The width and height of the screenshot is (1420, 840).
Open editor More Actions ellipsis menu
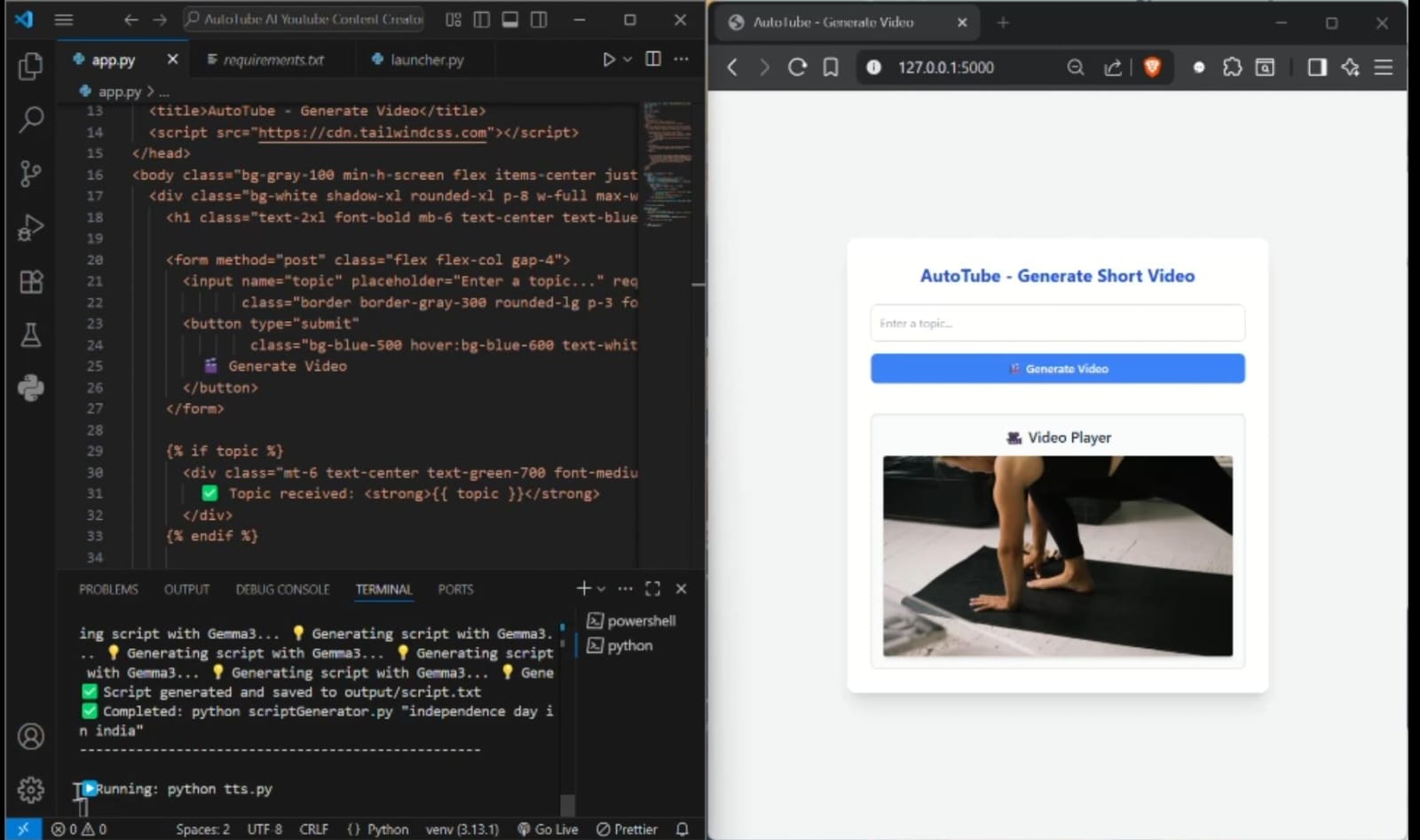(x=681, y=59)
